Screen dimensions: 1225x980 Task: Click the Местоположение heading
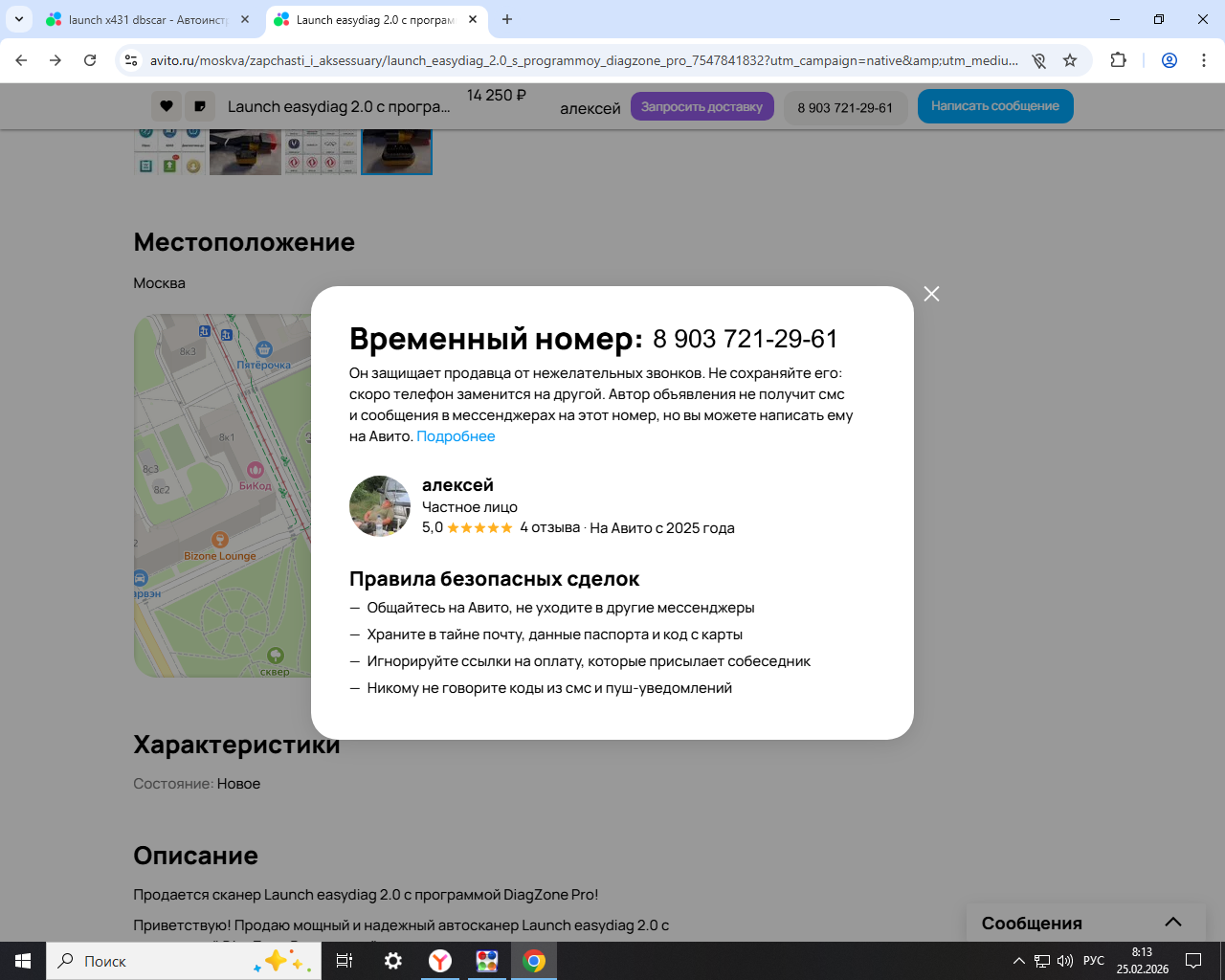pyautogui.click(x=244, y=242)
